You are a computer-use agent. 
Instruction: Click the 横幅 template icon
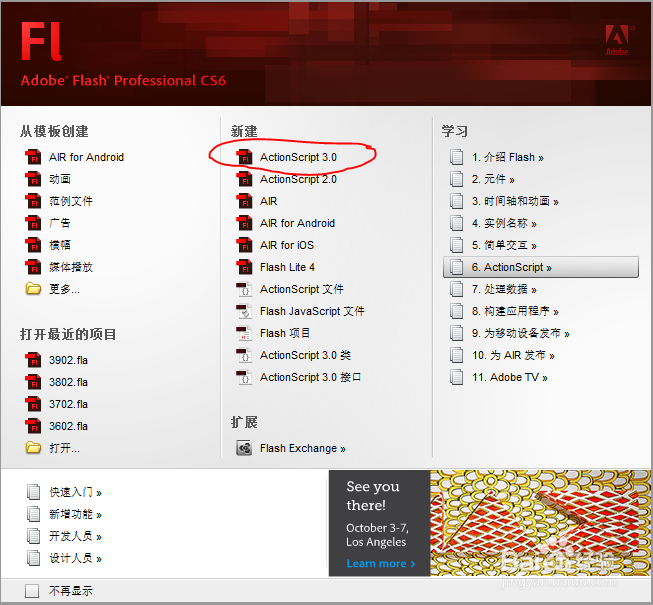pos(33,245)
